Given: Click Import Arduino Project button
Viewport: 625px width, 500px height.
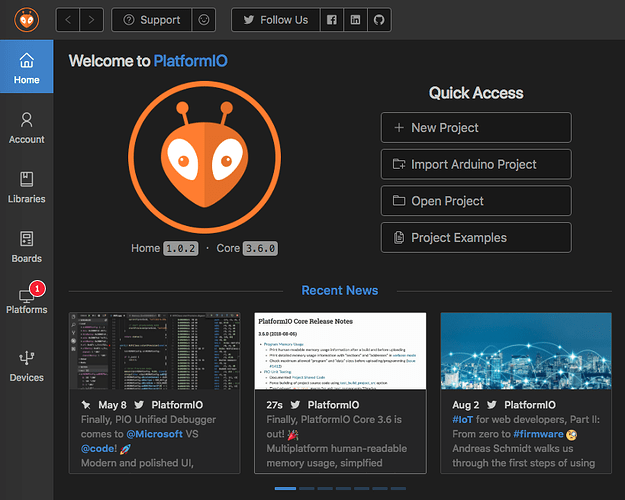Looking at the screenshot, I should (x=476, y=164).
